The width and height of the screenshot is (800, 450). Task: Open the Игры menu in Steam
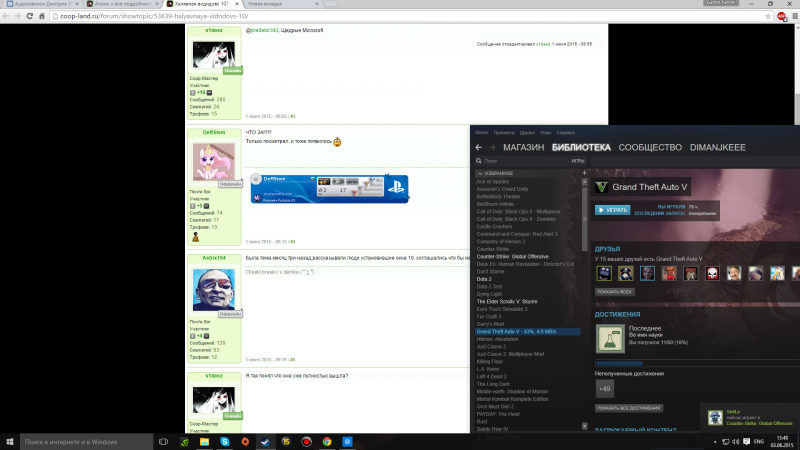(545, 133)
